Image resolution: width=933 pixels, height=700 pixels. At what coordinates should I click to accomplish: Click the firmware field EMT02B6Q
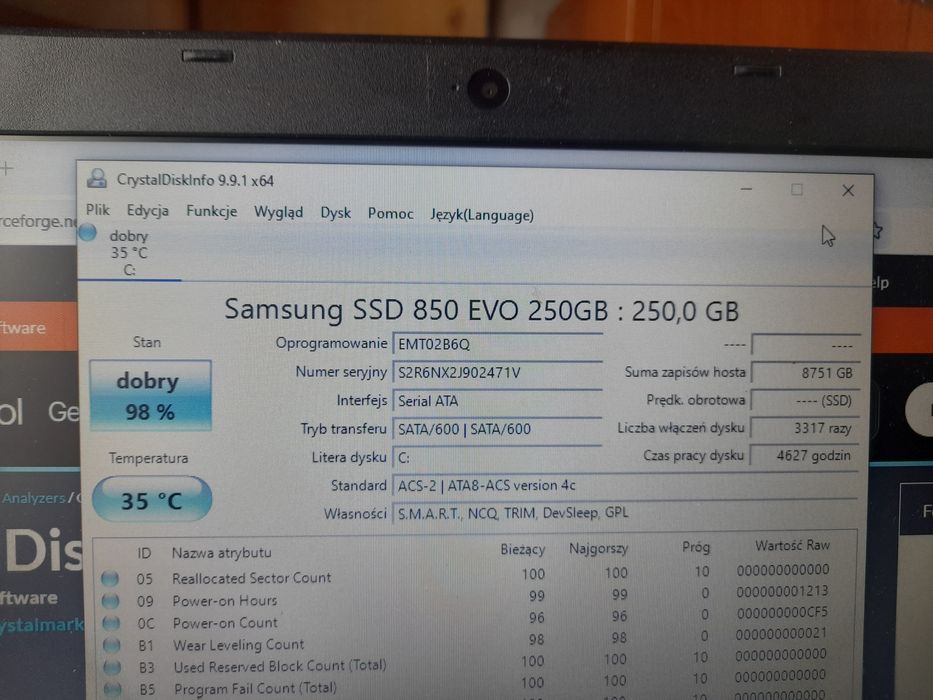coord(497,344)
